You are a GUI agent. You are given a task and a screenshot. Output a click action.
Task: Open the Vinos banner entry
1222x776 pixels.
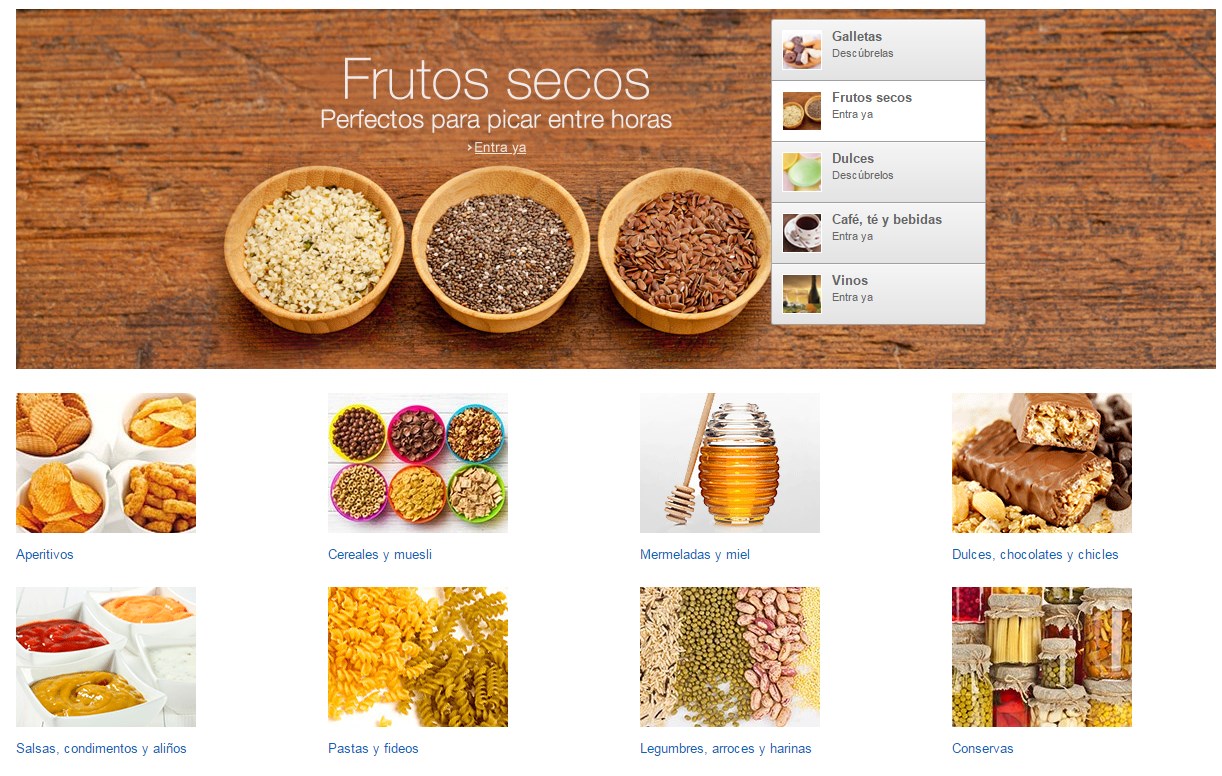click(x=878, y=294)
